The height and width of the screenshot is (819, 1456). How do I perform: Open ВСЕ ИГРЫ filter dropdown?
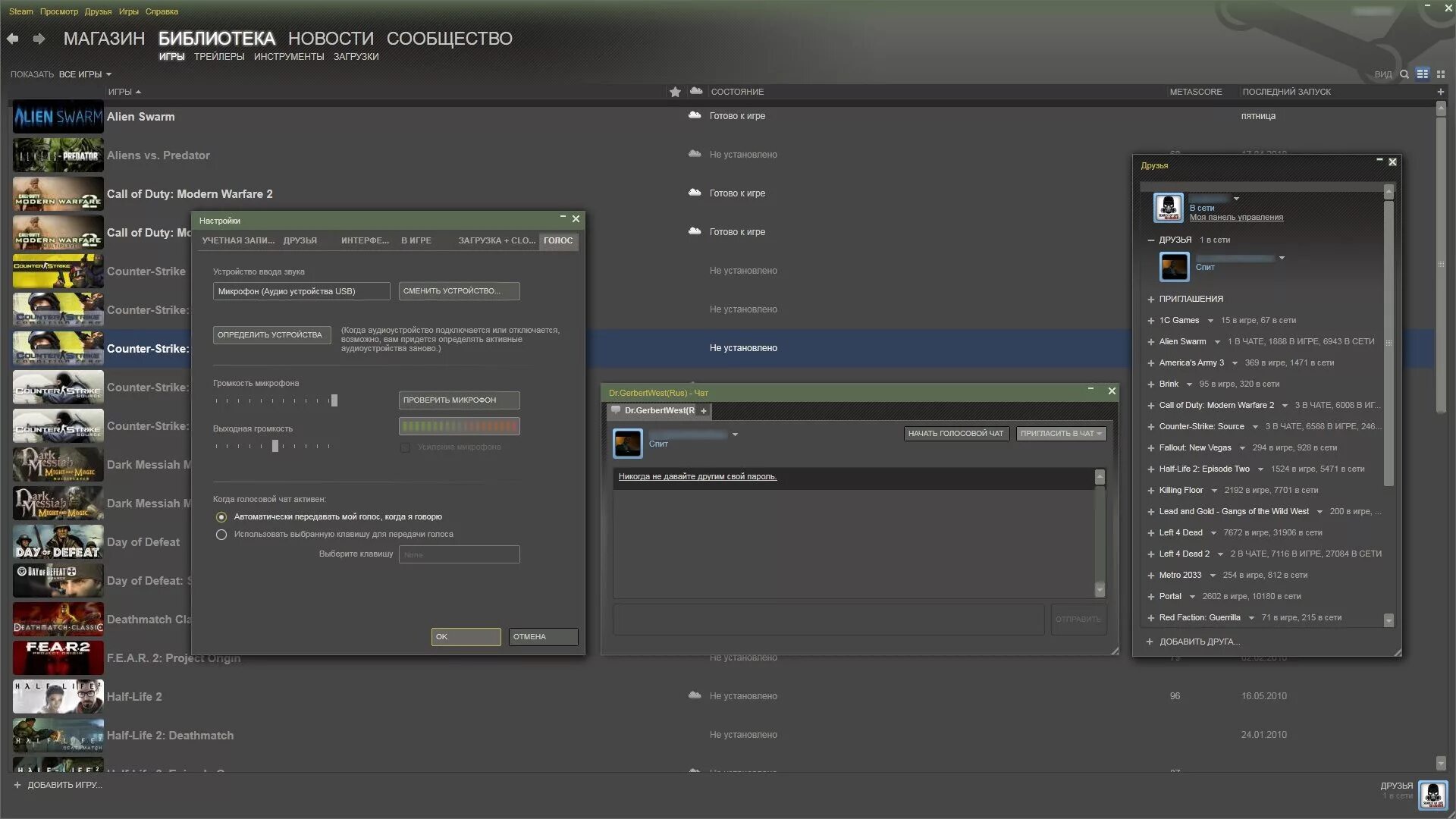pyautogui.click(x=85, y=74)
